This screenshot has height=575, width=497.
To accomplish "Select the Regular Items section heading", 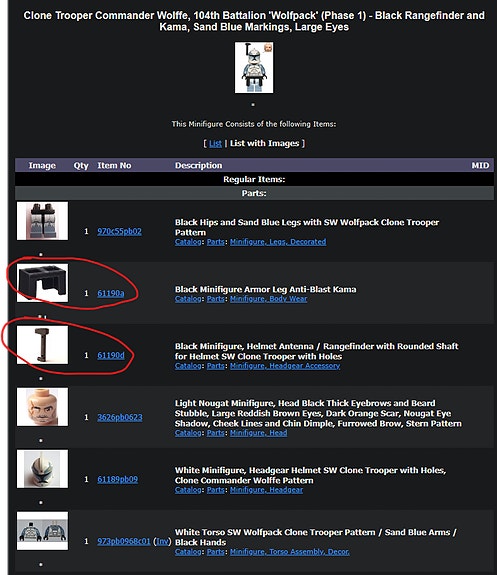I will pyautogui.click(x=254, y=179).
